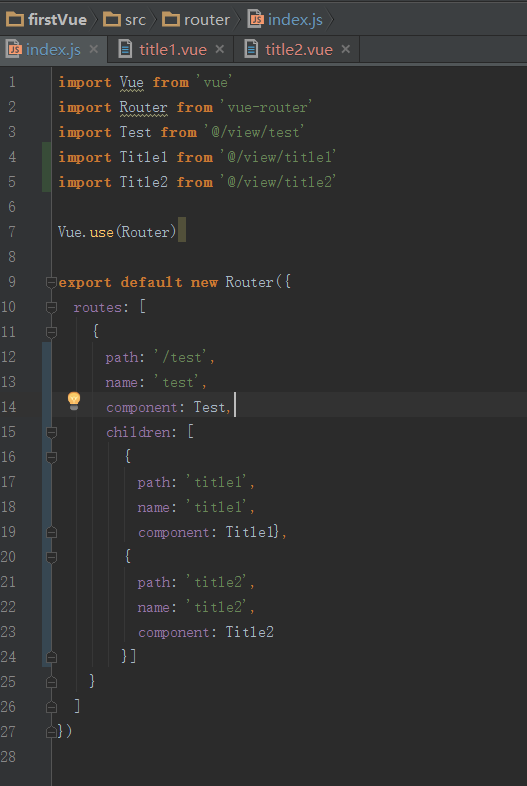This screenshot has width=527, height=786.
Task: Close the title1.vue editor tab
Action: 220,49
